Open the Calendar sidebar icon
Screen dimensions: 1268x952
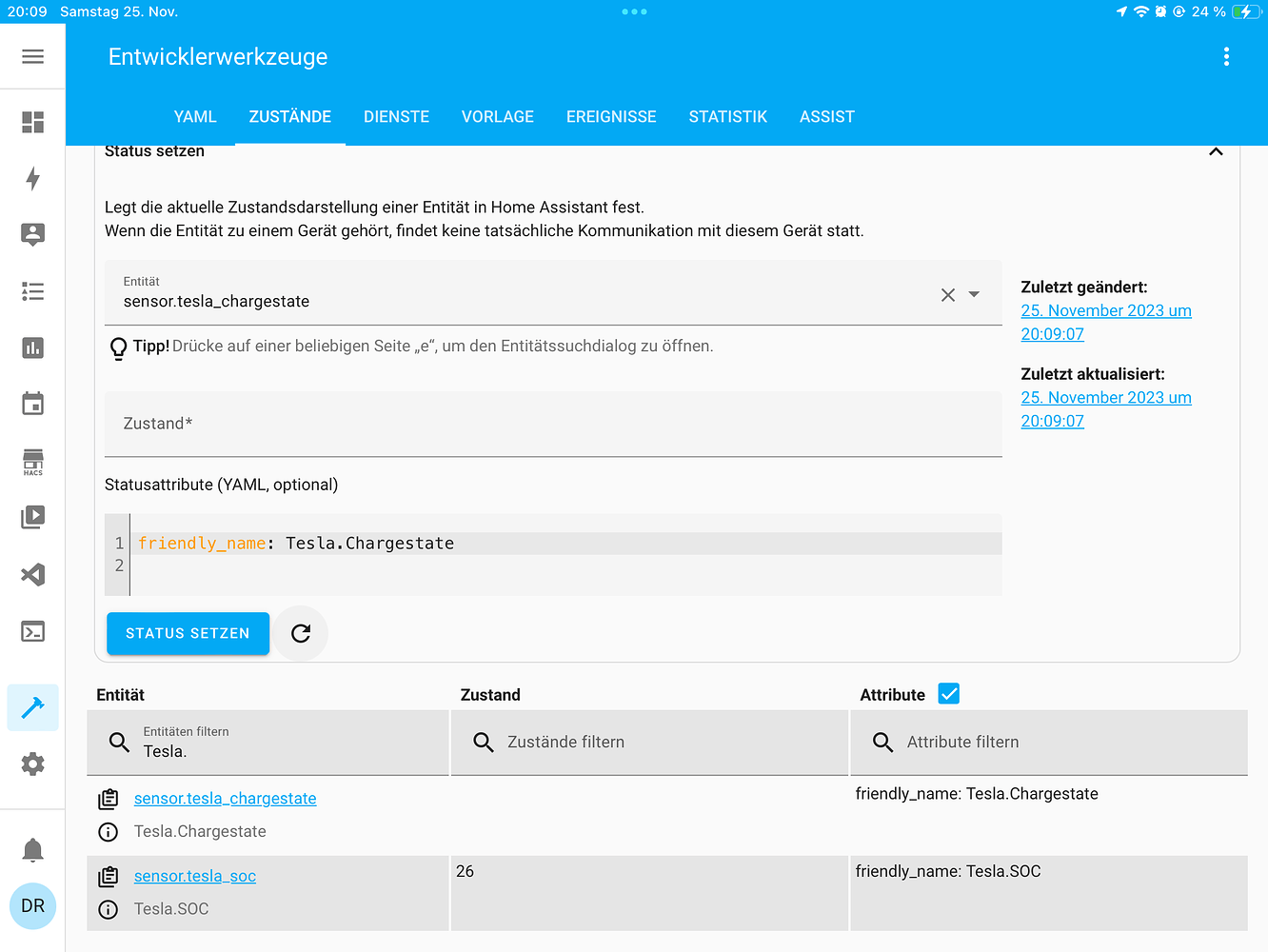click(32, 404)
